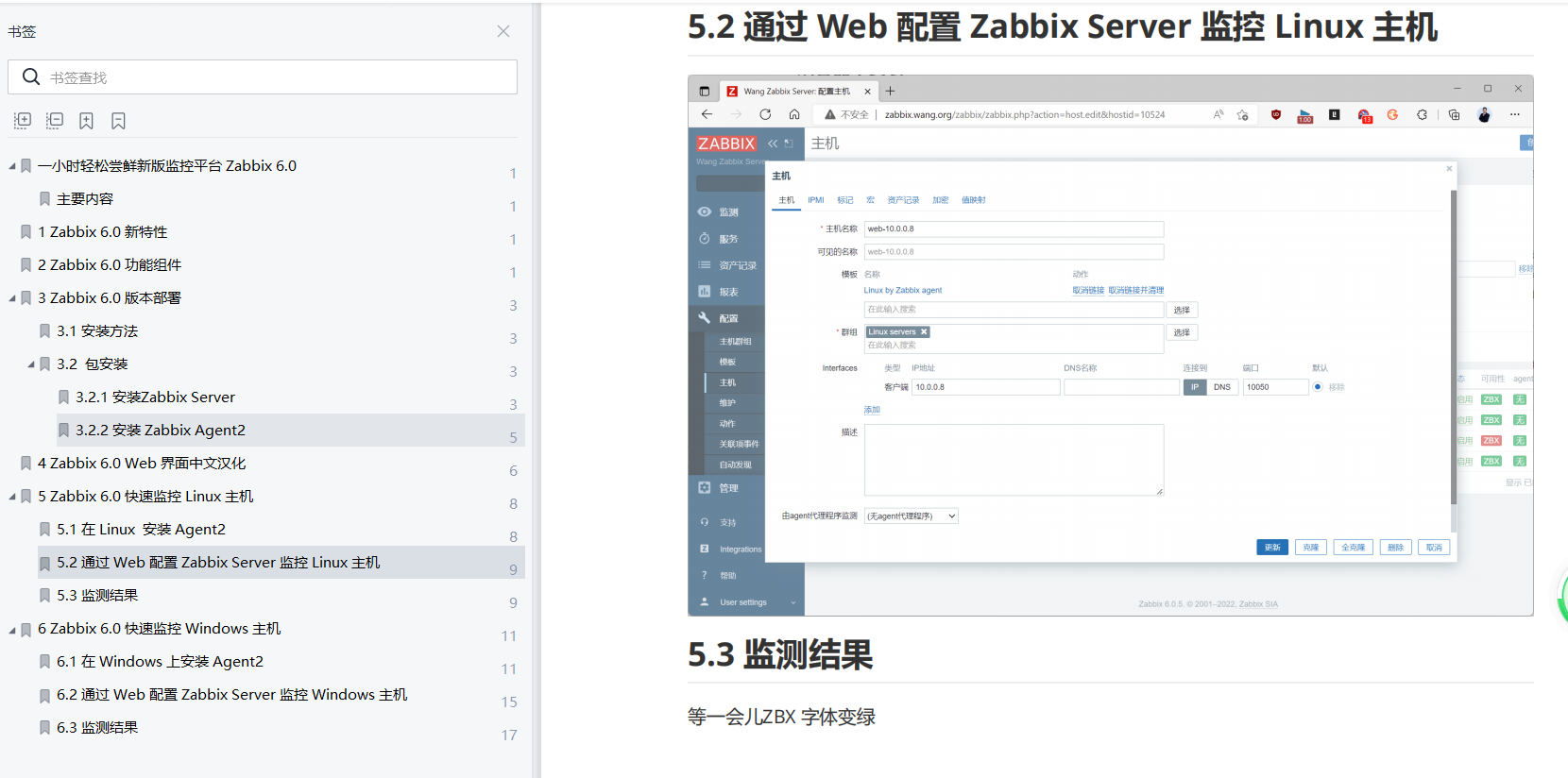Open 6.2 通过 Web 配置 Zabbix Server 监控 Windows 主机

pyautogui.click(x=232, y=695)
